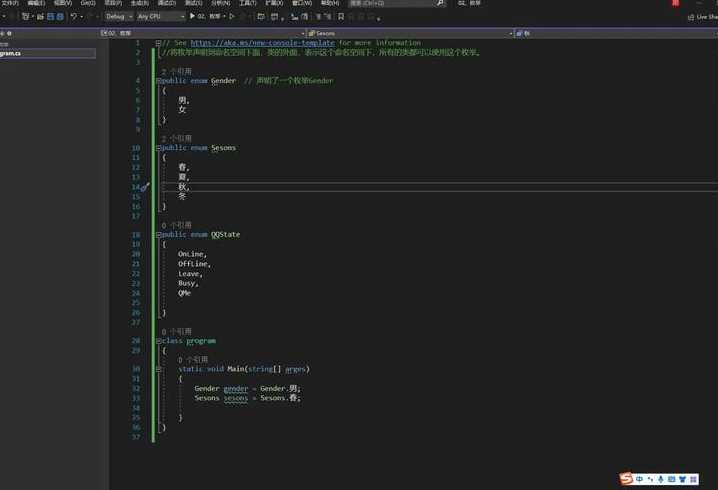This screenshot has width=718, height=490.
Task: Open the Help menu
Action: tap(330, 3)
